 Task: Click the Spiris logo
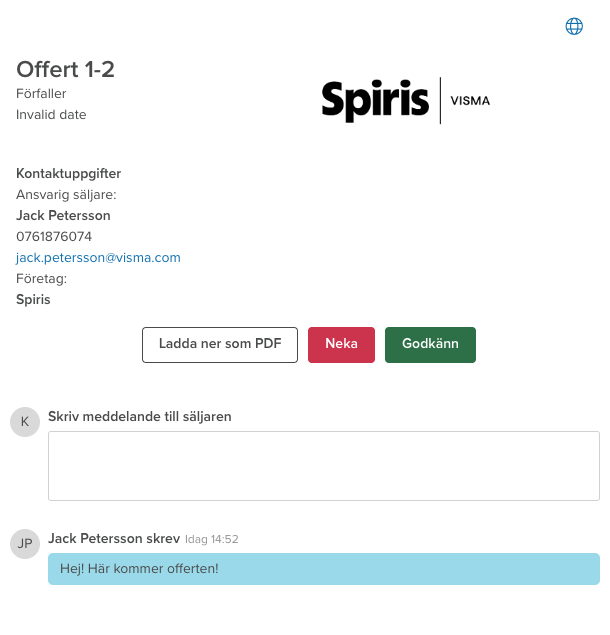(x=377, y=100)
